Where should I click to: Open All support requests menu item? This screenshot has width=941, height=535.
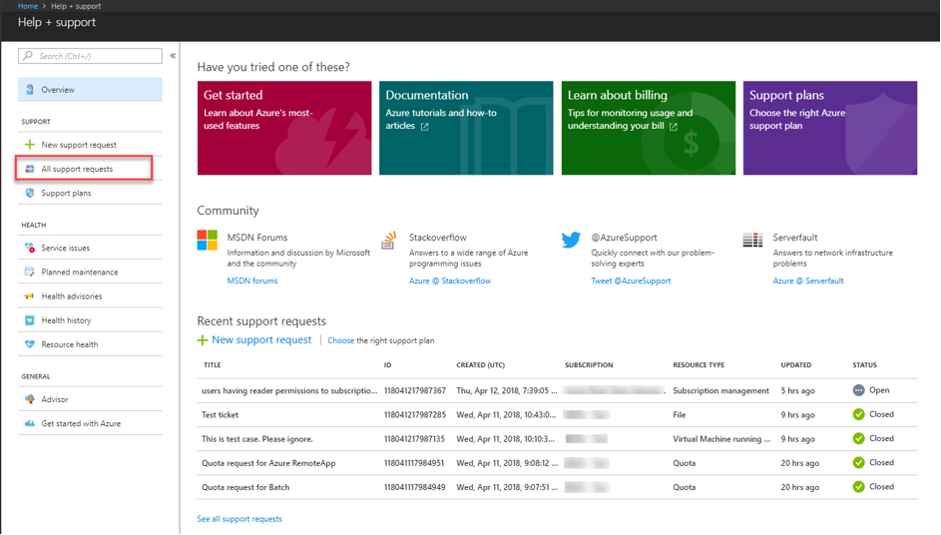[77, 169]
